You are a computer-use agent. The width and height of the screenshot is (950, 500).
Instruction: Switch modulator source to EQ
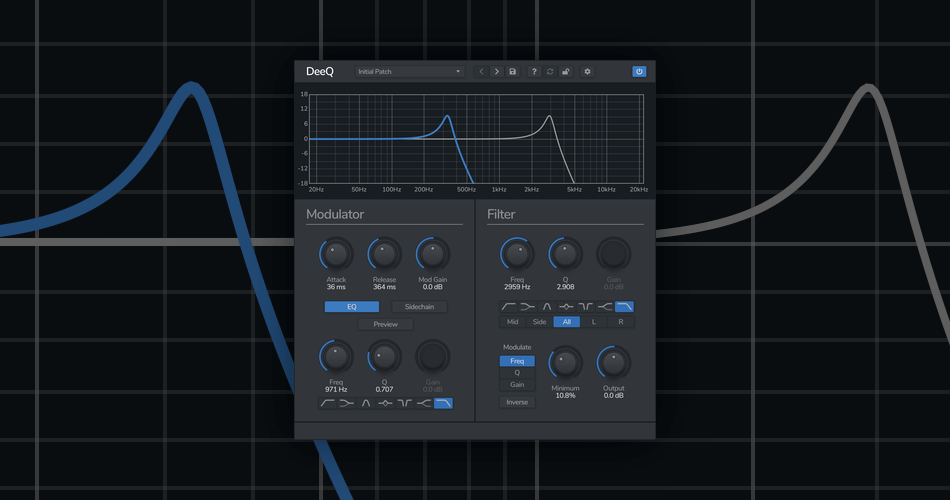point(352,307)
